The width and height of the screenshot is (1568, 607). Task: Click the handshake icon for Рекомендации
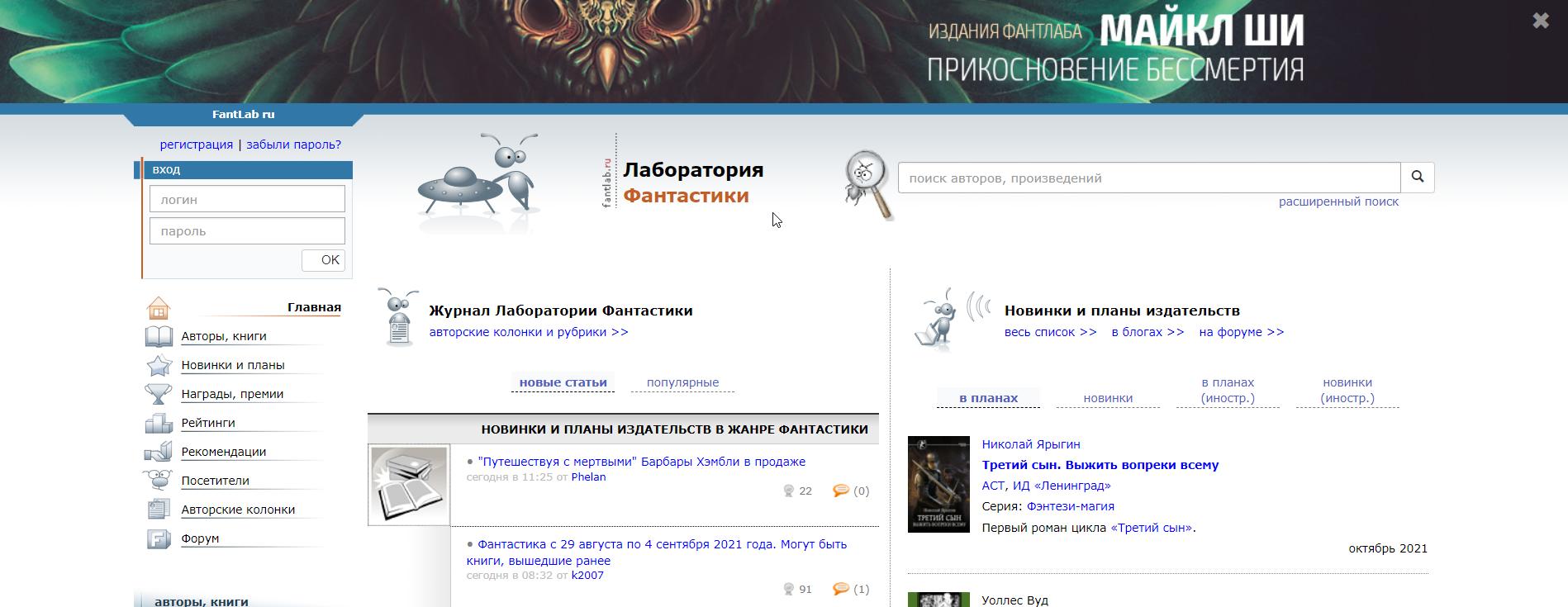[159, 452]
